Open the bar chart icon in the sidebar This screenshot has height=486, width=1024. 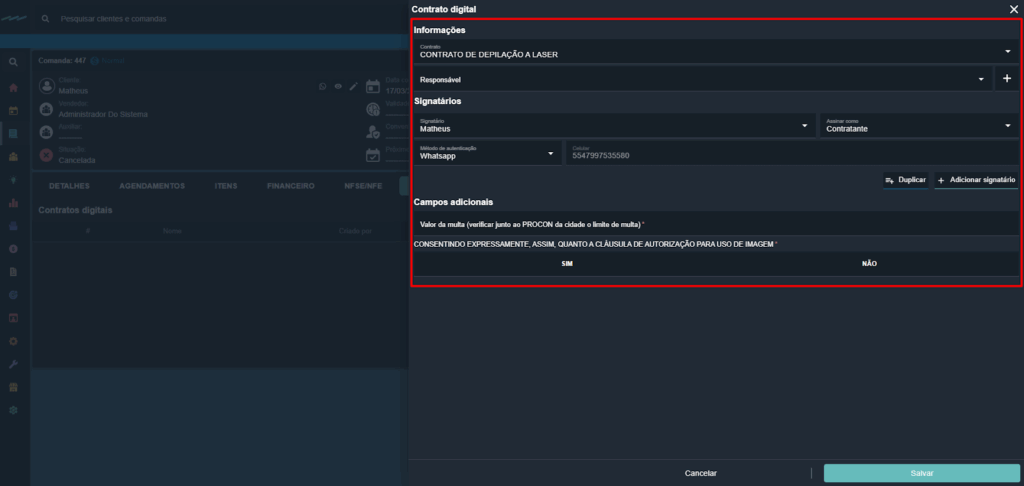click(x=13, y=203)
